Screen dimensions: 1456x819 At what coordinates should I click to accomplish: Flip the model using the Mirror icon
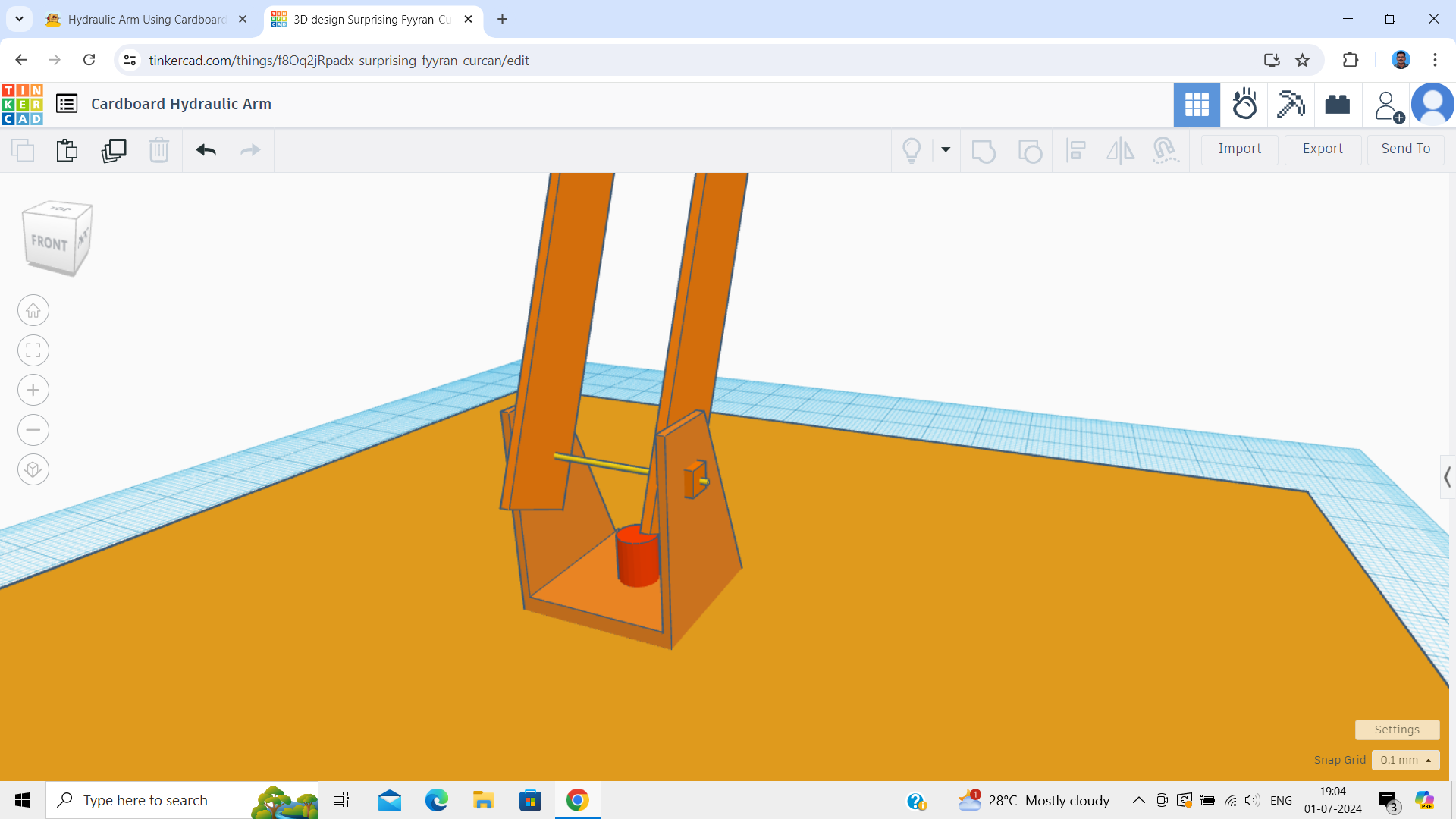1120,151
